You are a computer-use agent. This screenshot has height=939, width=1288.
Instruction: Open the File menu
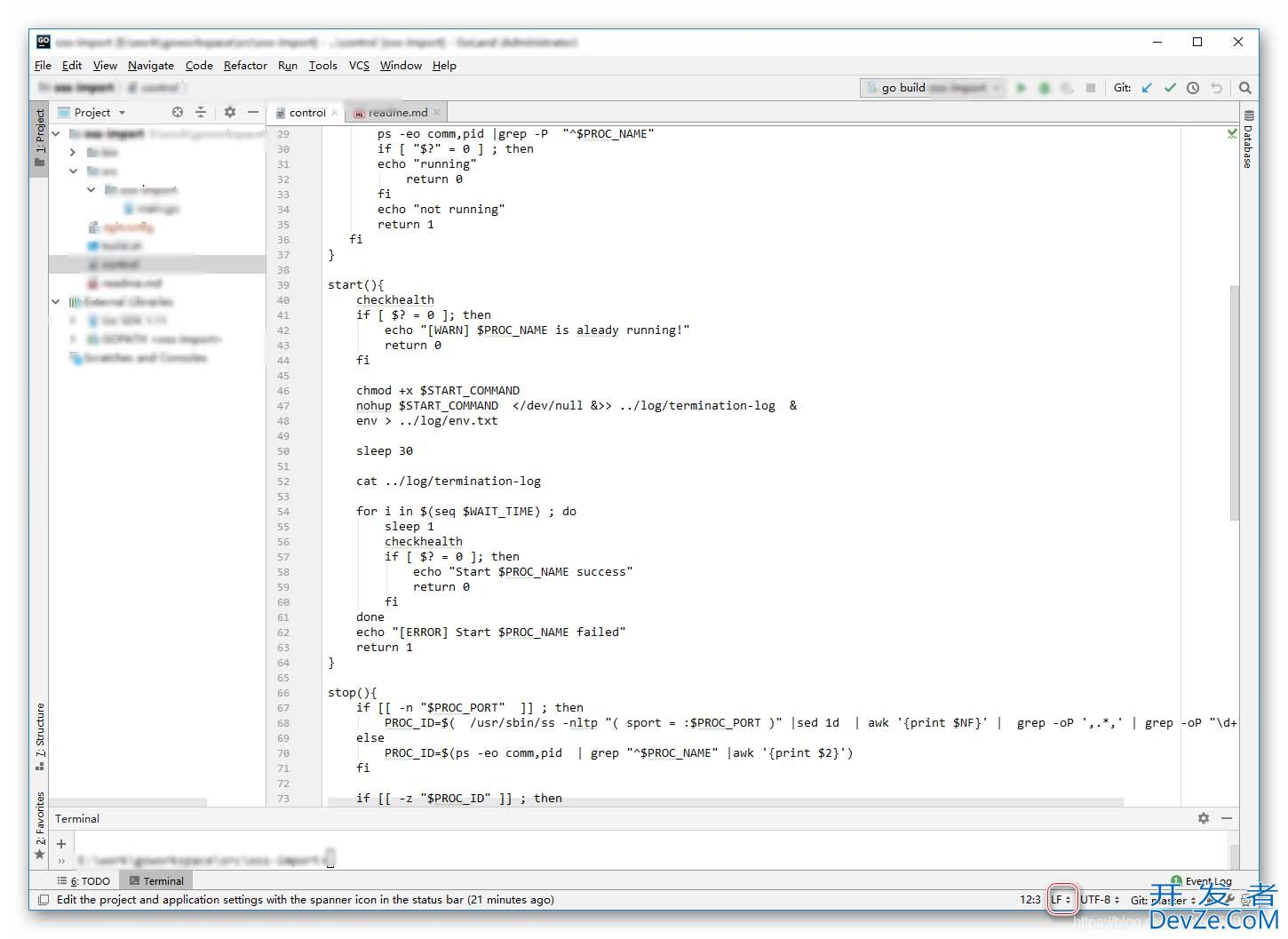43,66
